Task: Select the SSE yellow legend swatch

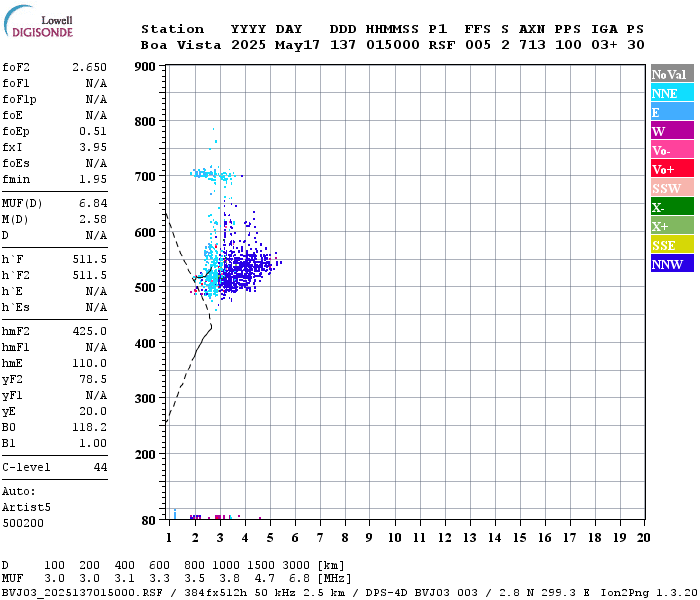Action: click(x=672, y=245)
